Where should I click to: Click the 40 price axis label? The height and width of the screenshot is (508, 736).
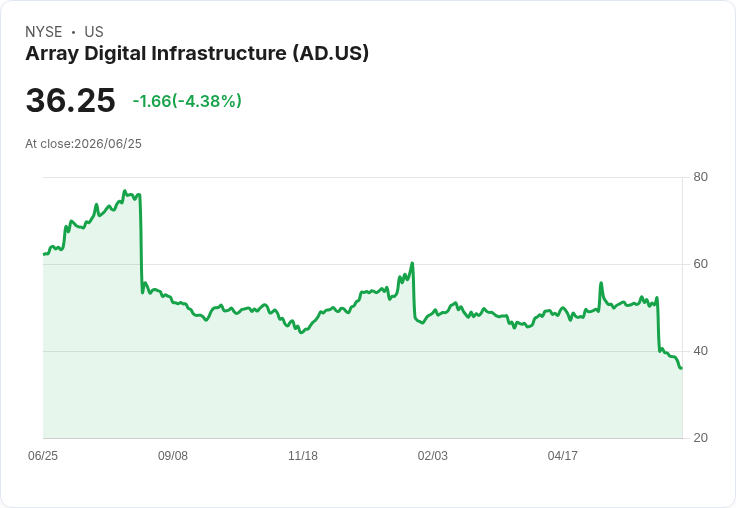point(700,351)
